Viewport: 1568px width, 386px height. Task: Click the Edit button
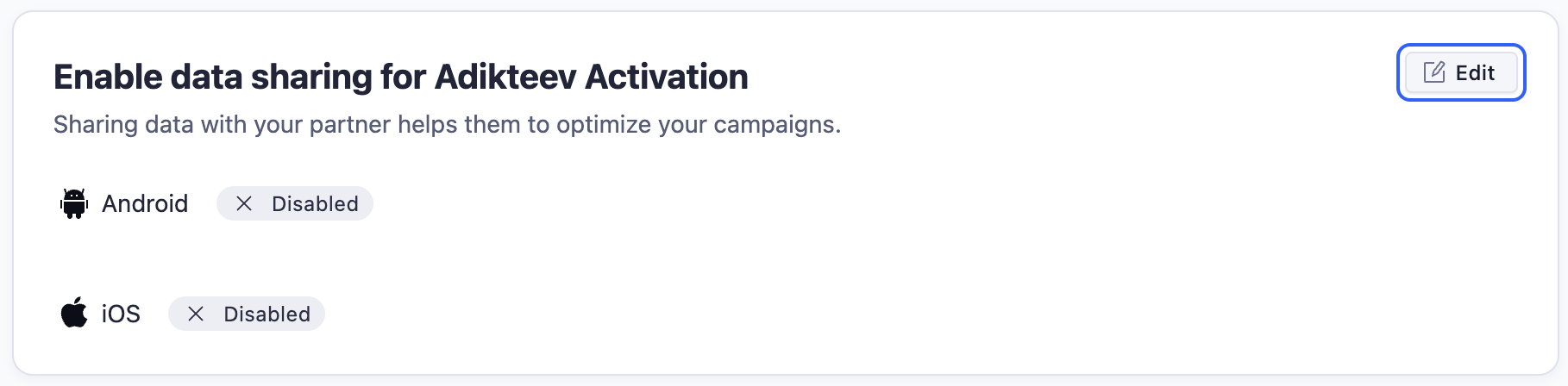[x=1461, y=72]
